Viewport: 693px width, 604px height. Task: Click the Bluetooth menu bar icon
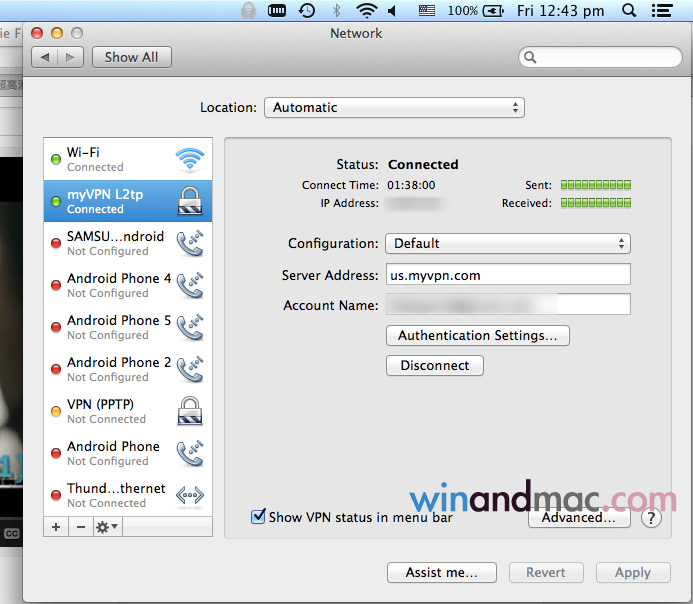click(336, 10)
